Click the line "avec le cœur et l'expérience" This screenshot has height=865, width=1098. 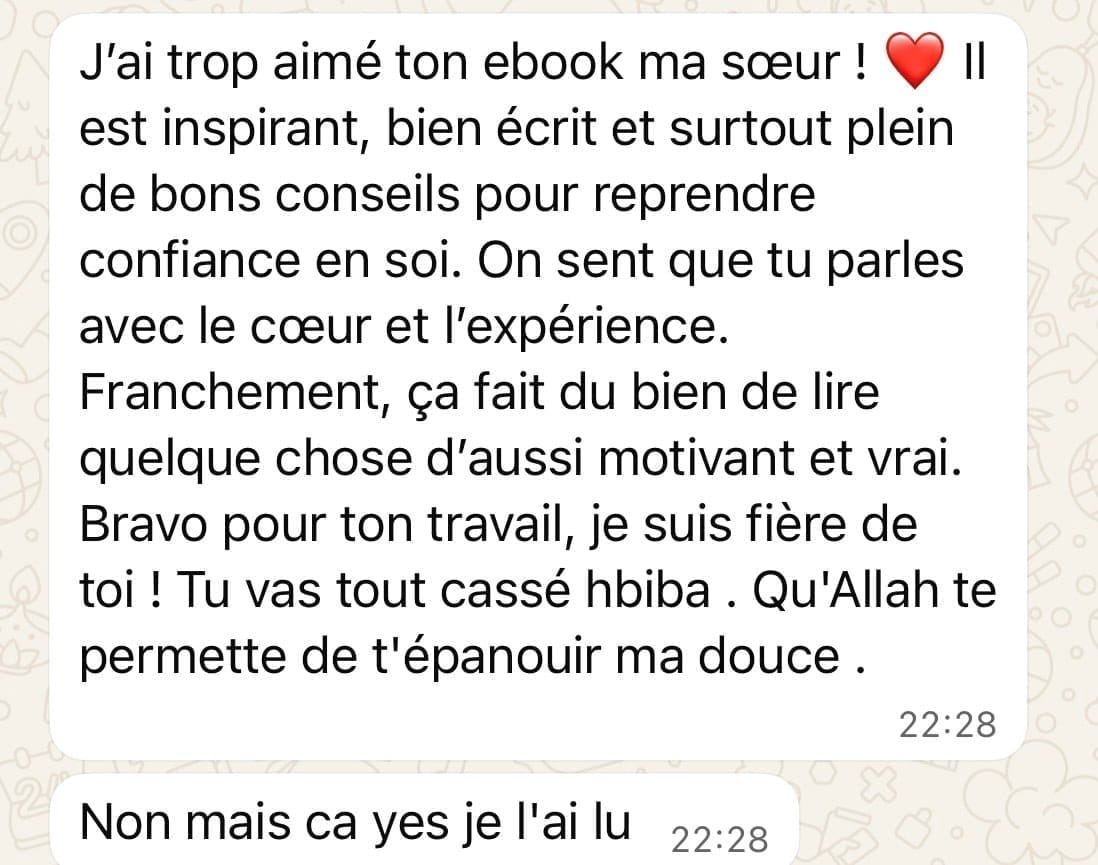point(404,327)
